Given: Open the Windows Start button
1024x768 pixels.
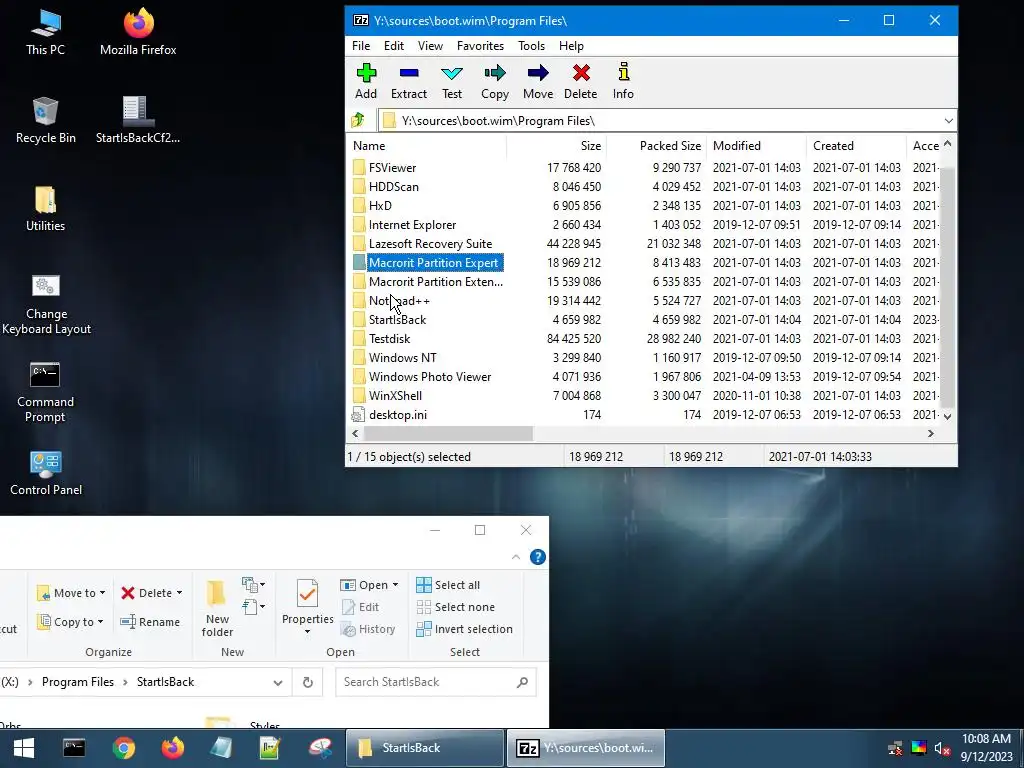Looking at the screenshot, I should point(24,748).
